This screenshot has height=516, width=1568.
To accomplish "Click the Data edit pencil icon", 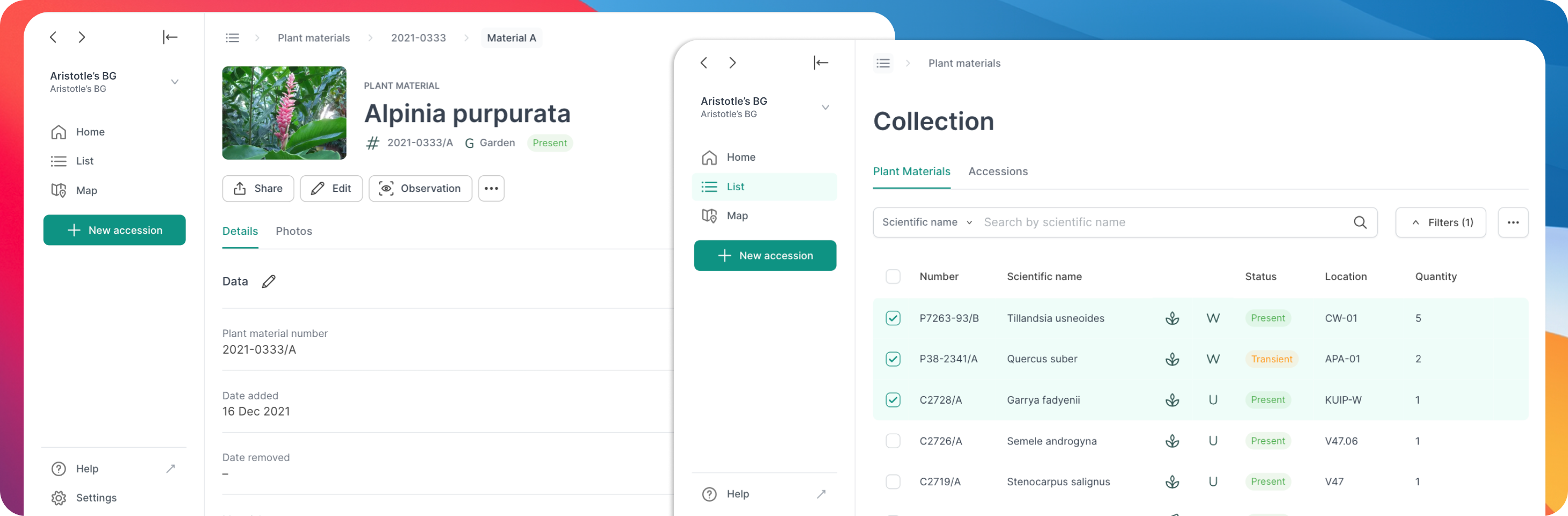I will pyautogui.click(x=269, y=282).
